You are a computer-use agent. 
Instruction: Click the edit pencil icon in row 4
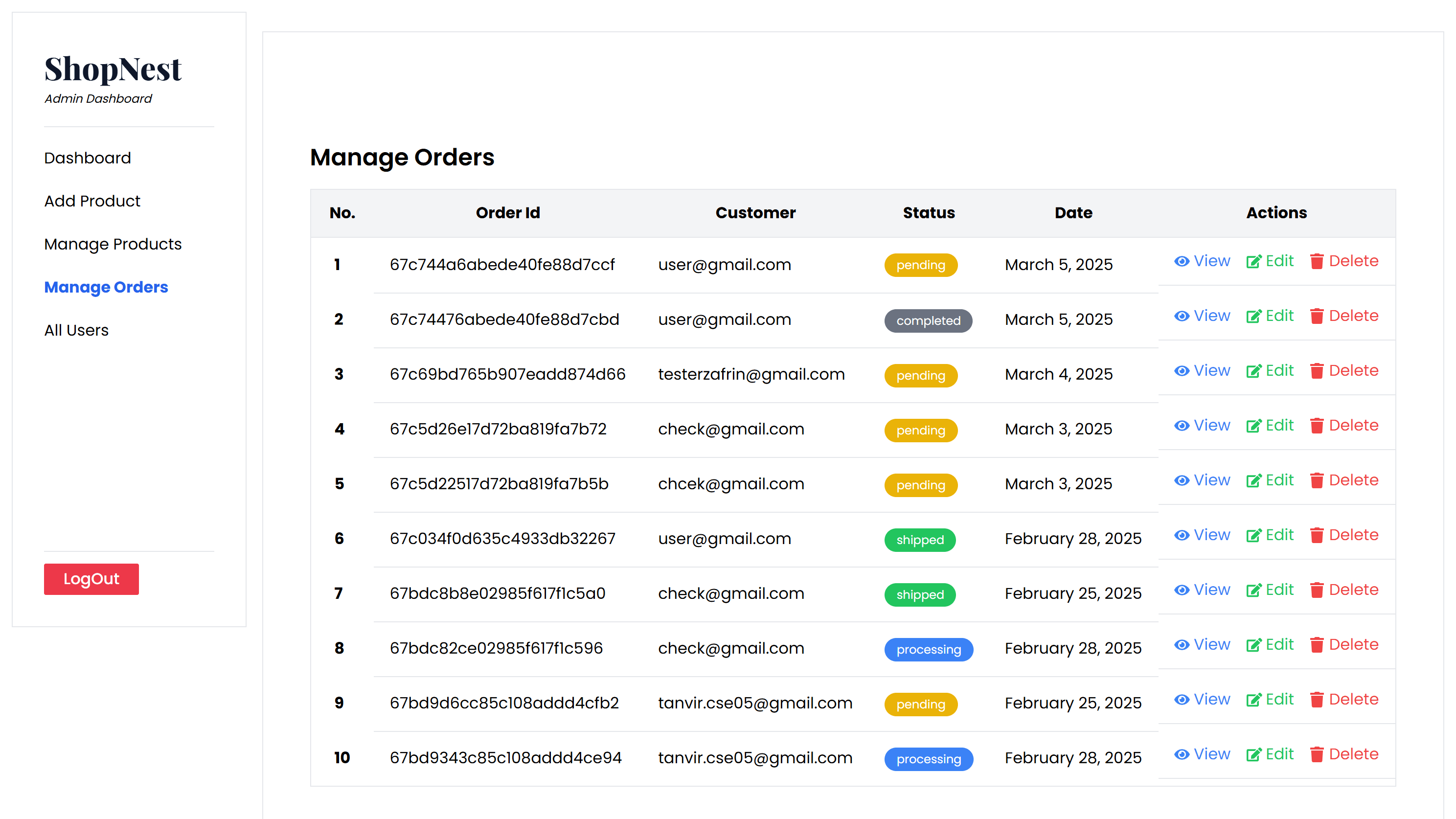pos(1253,426)
